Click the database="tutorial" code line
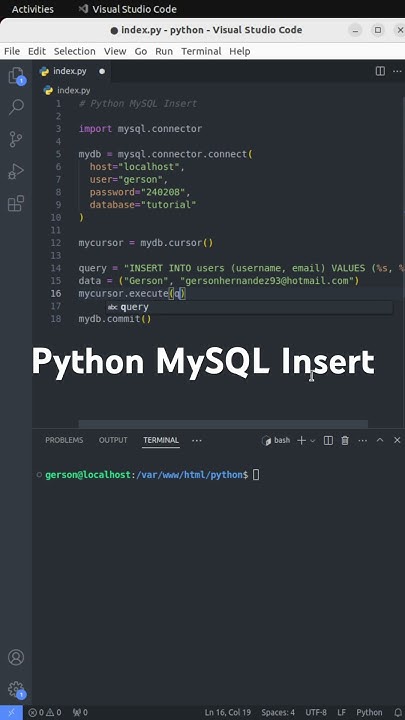Image resolution: width=405 pixels, height=720 pixels. click(143, 205)
